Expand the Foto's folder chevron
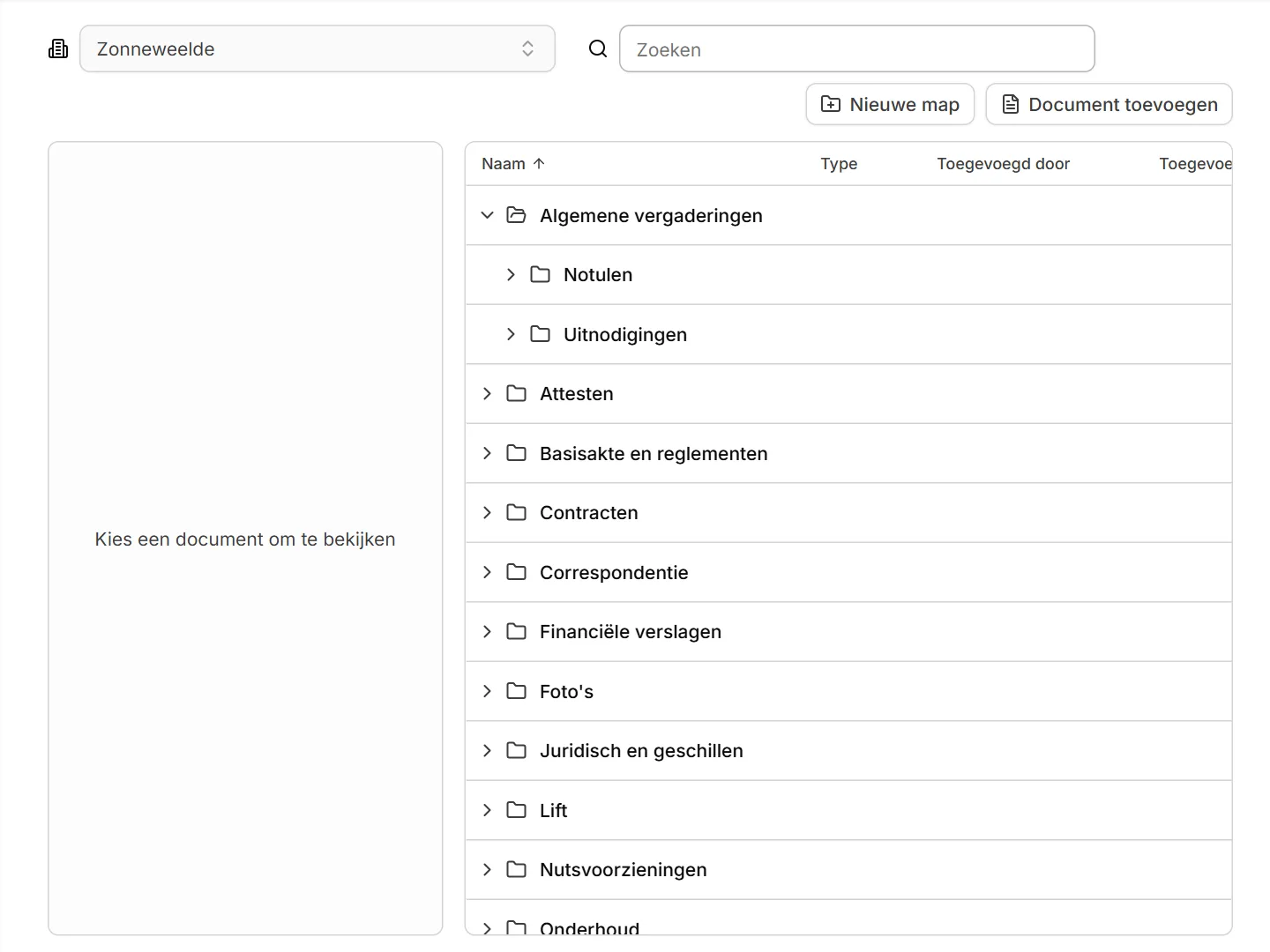Screen dimensions: 1270x952 point(487,691)
